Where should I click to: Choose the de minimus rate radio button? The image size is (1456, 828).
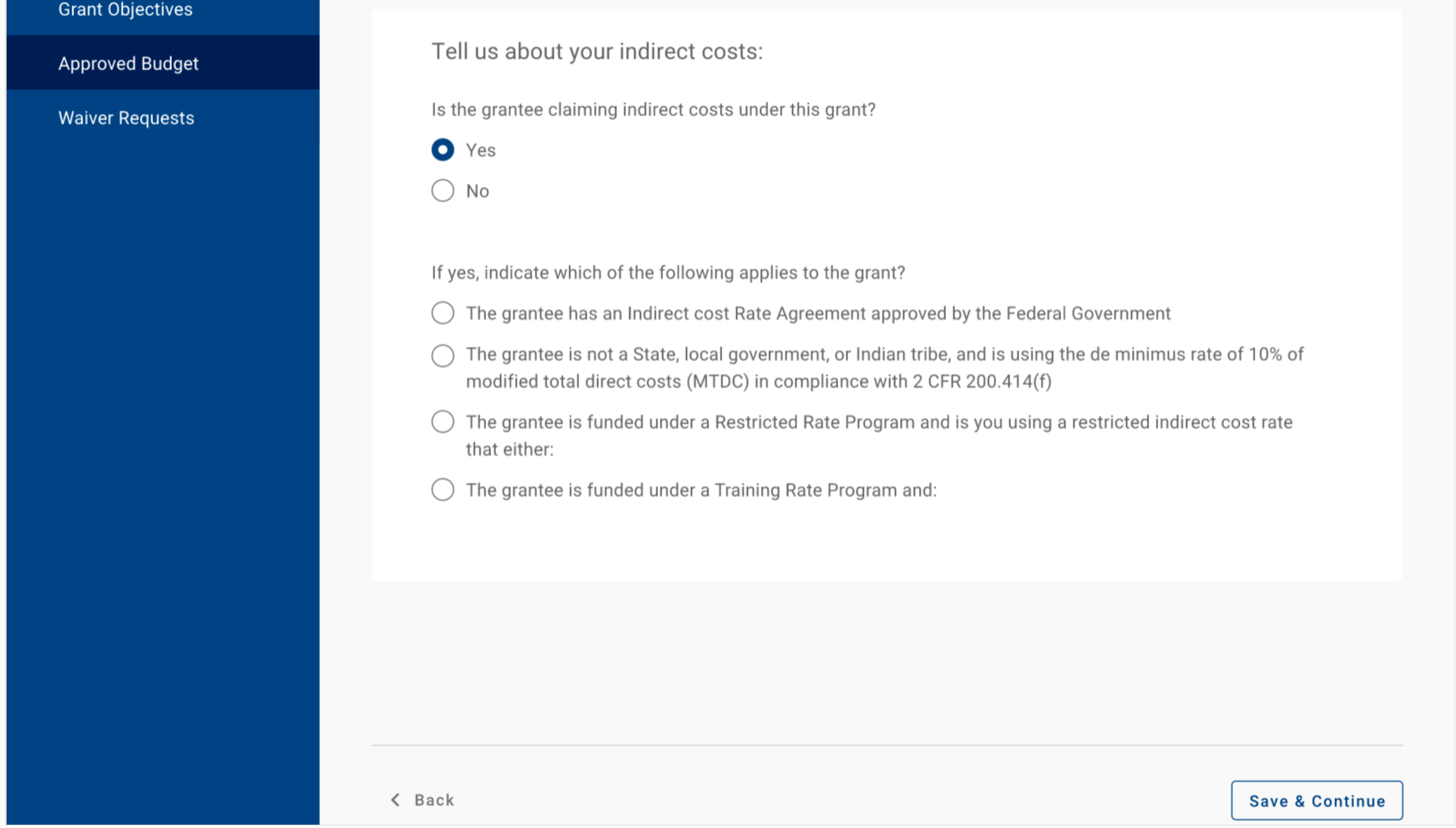pos(443,356)
